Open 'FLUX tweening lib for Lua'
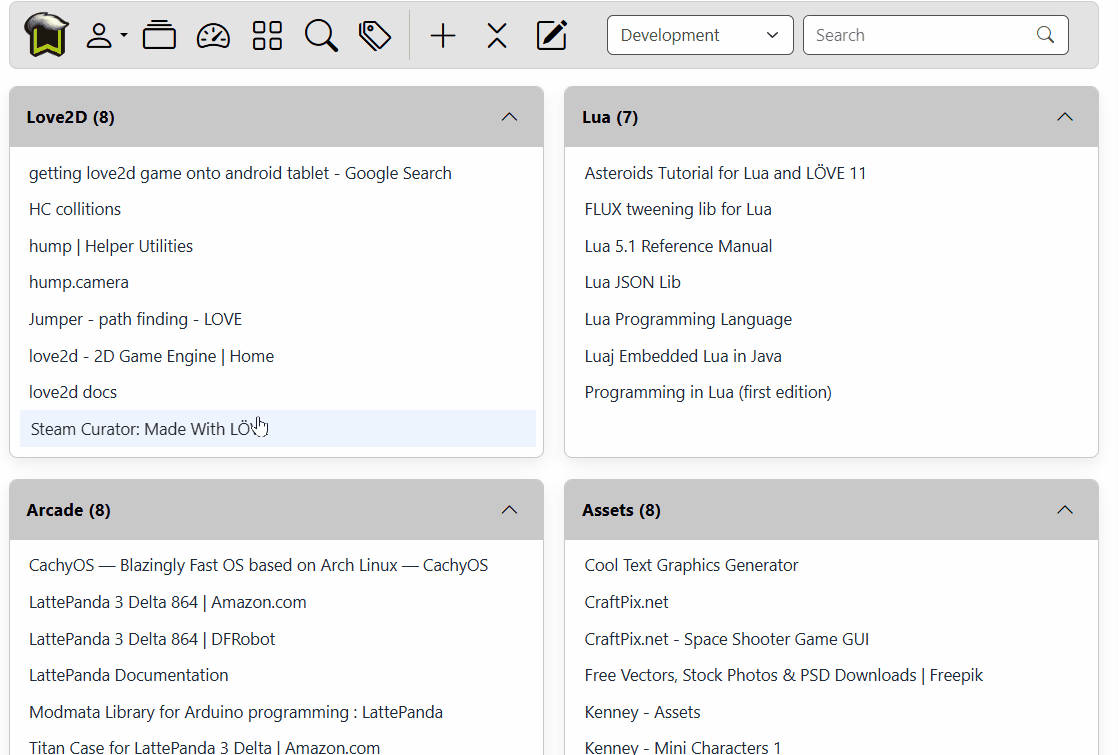This screenshot has height=755, width=1118. (678, 209)
